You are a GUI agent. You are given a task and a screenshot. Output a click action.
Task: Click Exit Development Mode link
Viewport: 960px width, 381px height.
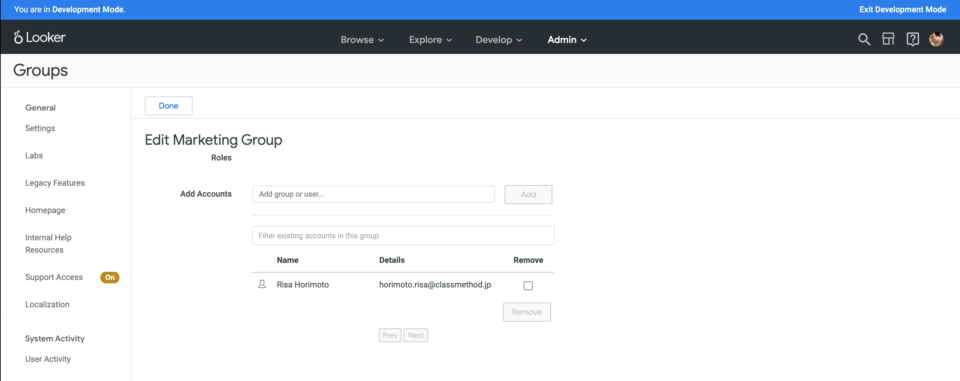point(902,10)
